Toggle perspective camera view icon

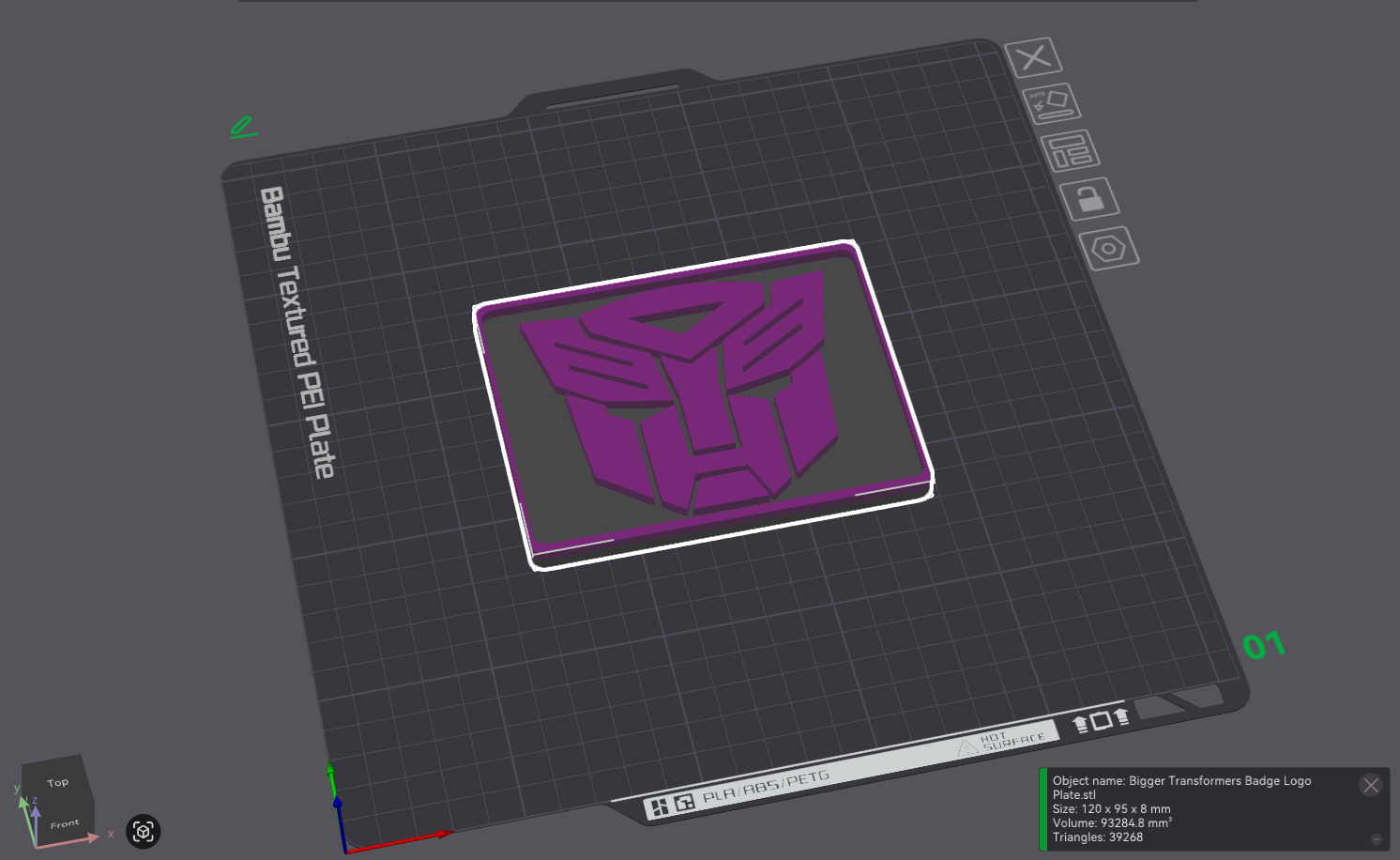pyautogui.click(x=144, y=831)
